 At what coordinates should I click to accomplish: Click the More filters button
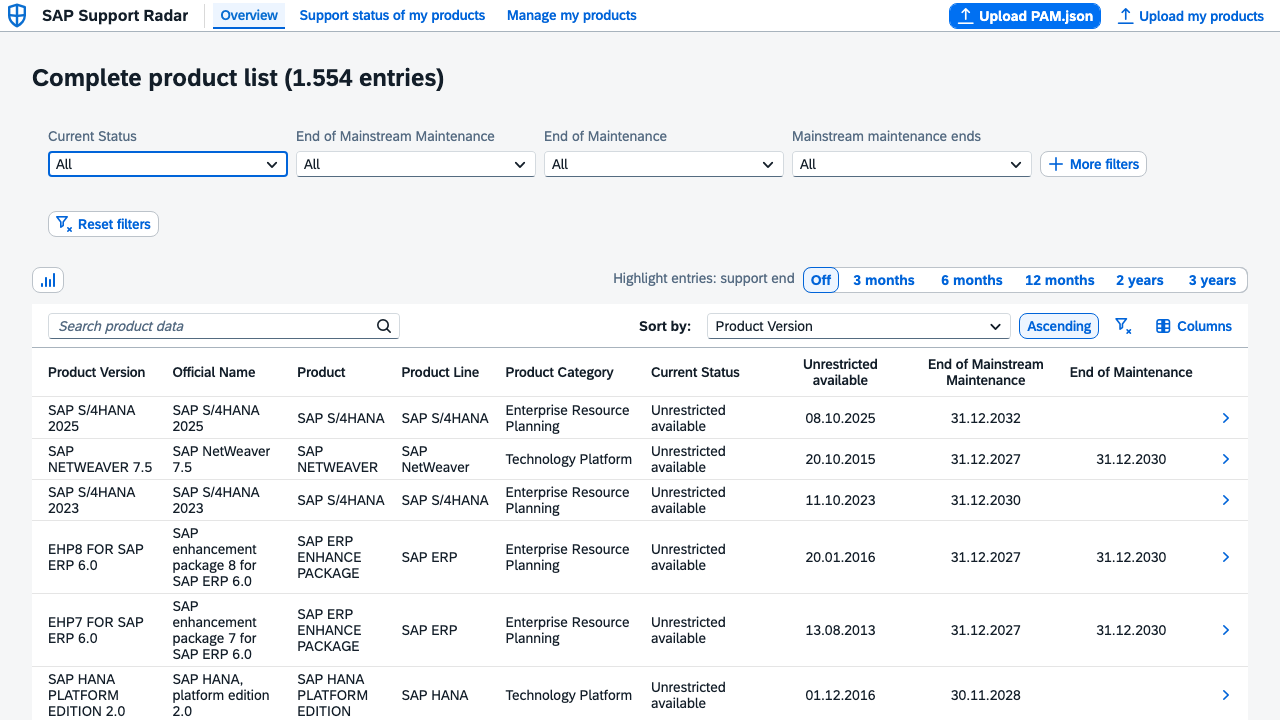(1093, 164)
